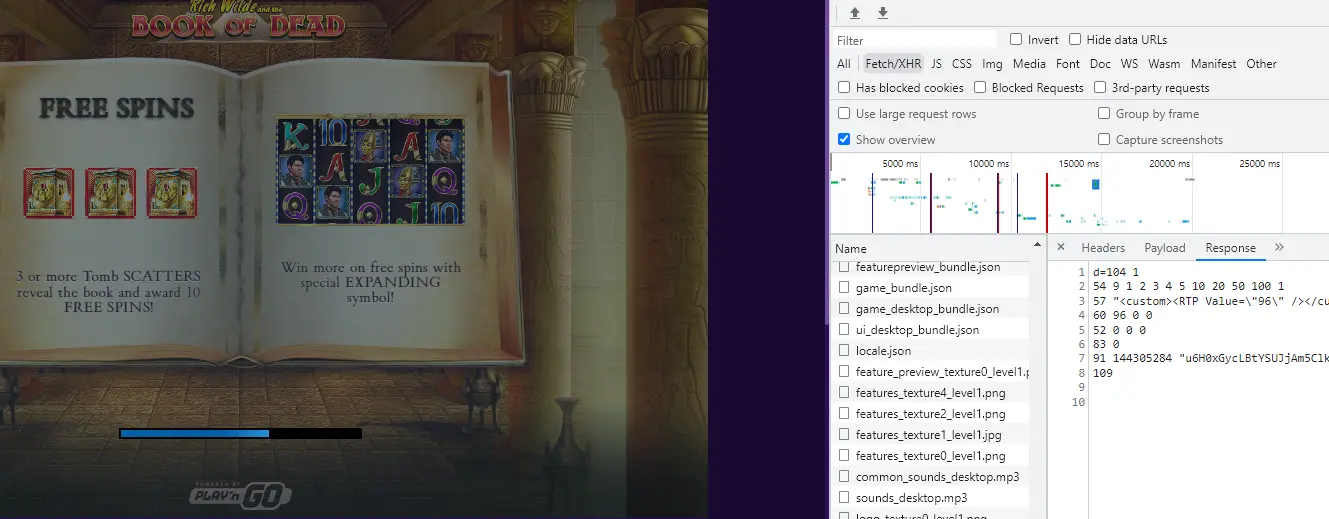Select the Other type filter
This screenshot has width=1329, height=519.
tap(1261, 64)
